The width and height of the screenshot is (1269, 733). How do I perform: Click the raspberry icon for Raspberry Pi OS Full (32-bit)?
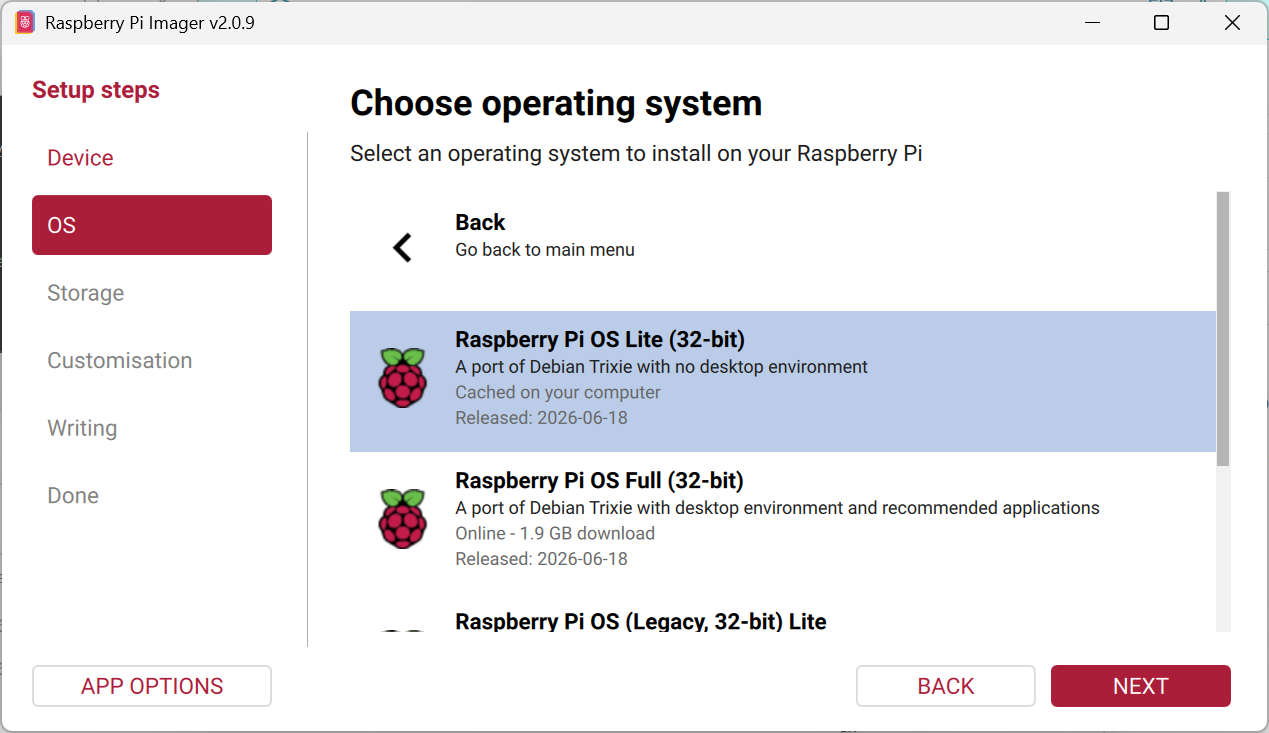[403, 518]
